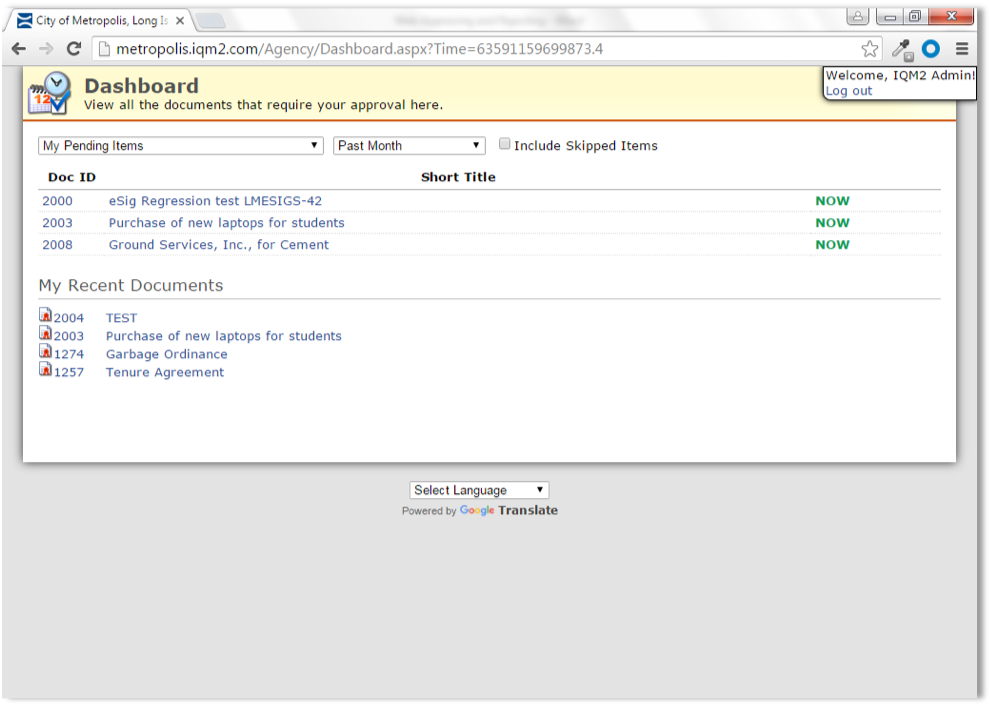This screenshot has width=991, height=706.
Task: Open pending Doc ID 2003
Action: [58, 223]
